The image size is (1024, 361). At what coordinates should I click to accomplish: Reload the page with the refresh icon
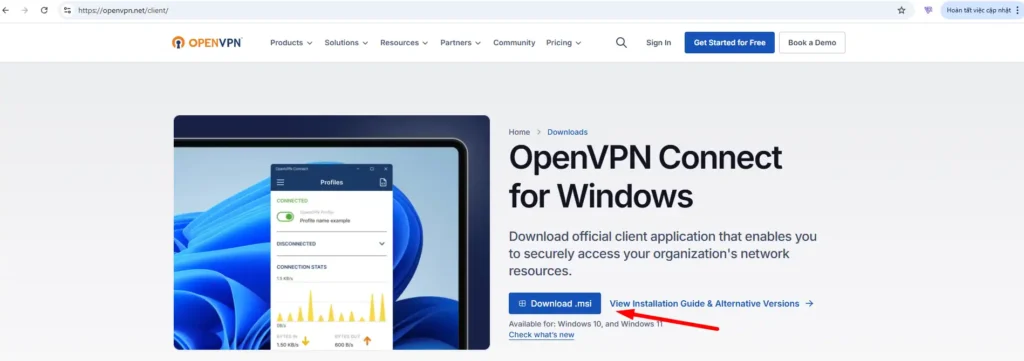[x=44, y=10]
